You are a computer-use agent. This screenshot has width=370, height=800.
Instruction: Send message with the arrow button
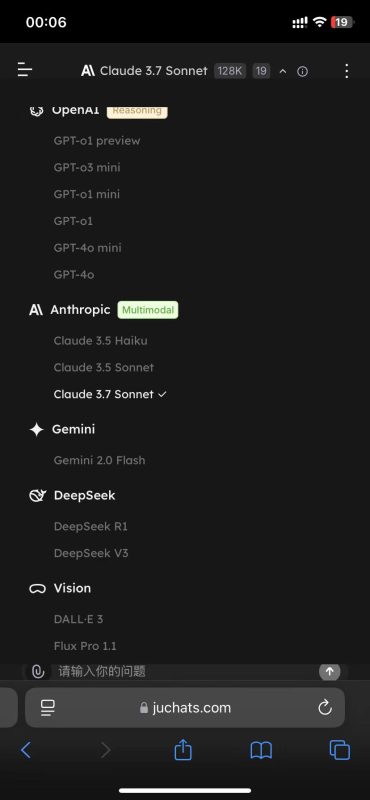tap(330, 671)
